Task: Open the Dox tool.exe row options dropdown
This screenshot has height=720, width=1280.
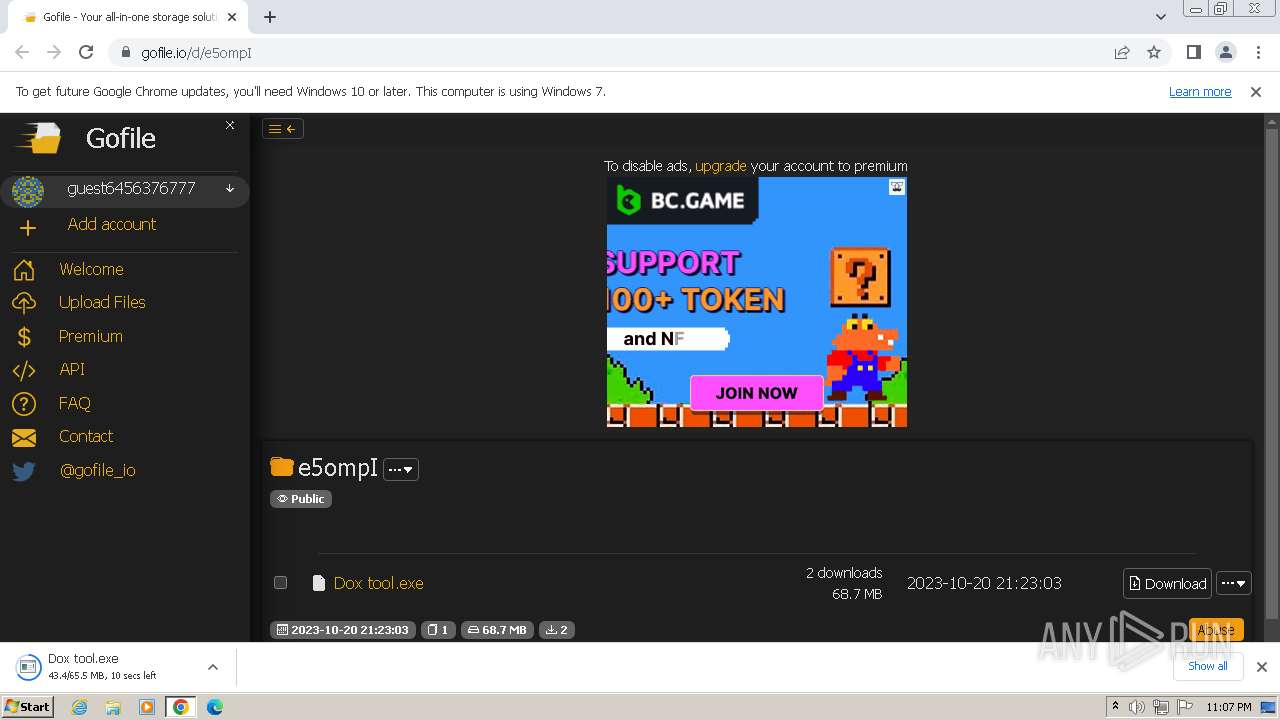Action: [1233, 584]
